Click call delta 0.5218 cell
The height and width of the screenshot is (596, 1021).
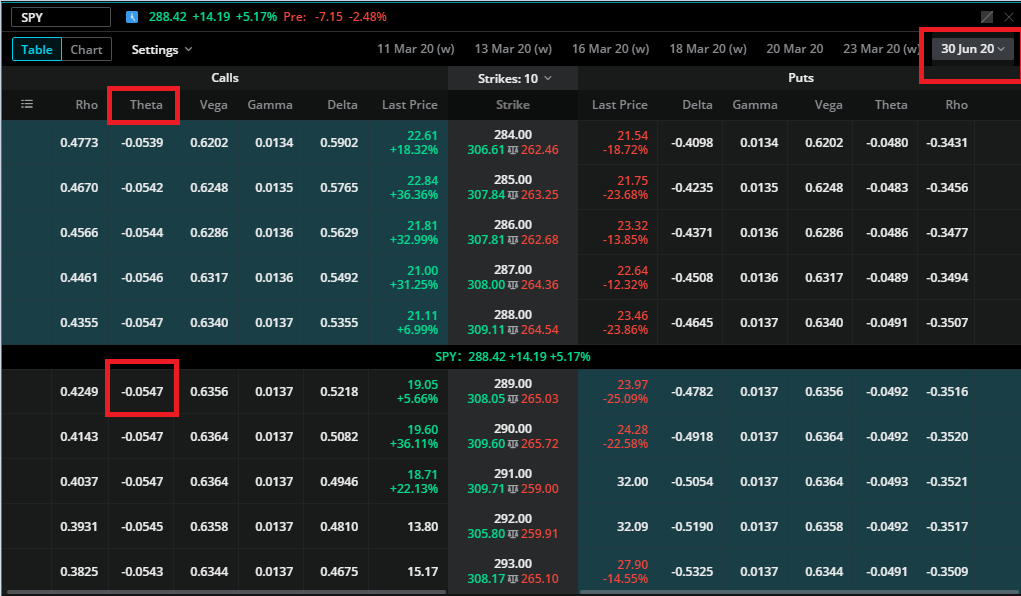point(339,391)
